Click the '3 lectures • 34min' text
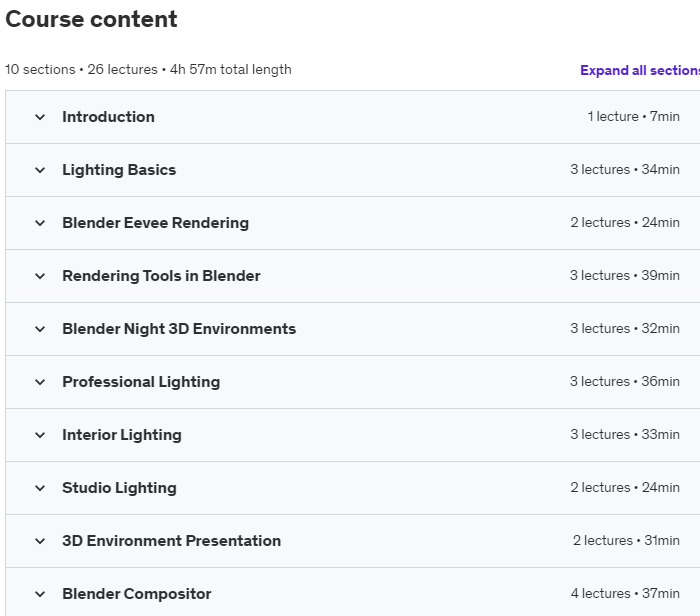Image resolution: width=700 pixels, height=616 pixels. point(625,170)
